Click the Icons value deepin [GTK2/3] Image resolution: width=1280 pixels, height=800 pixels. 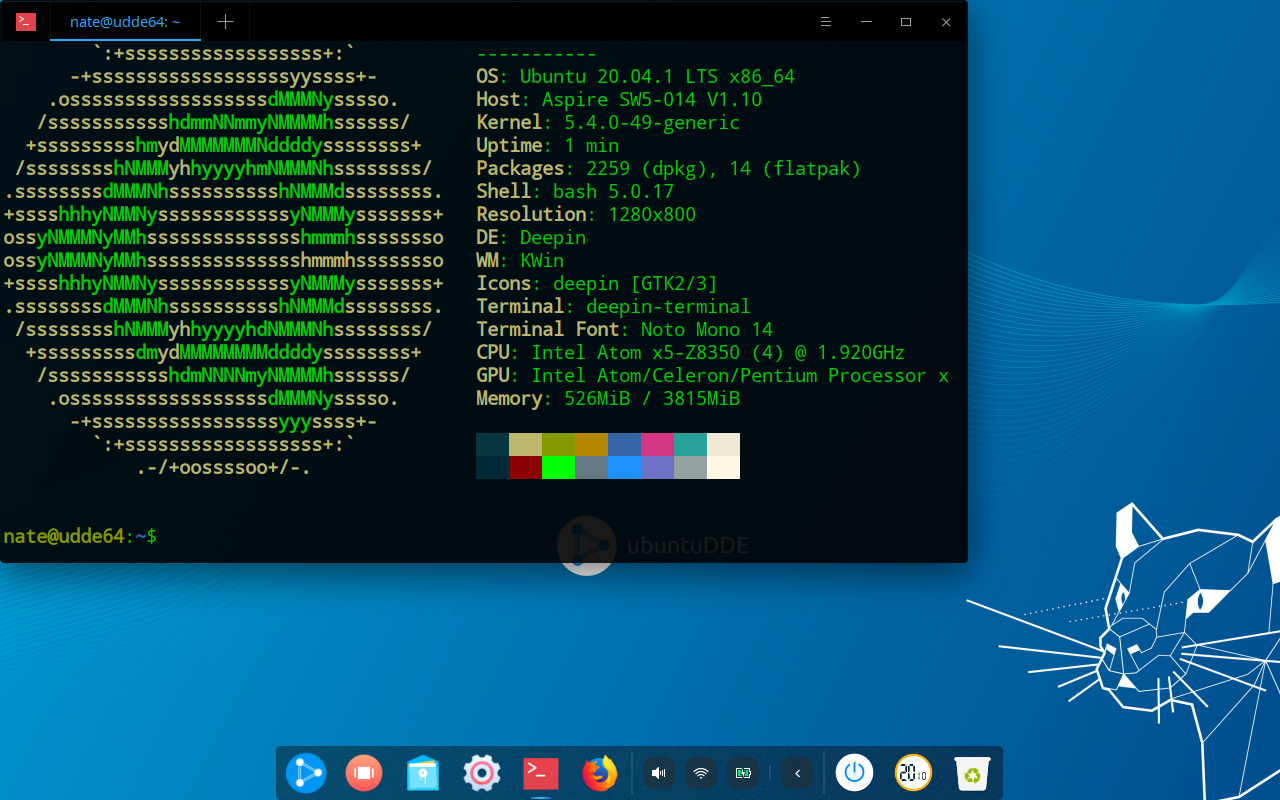pos(635,283)
